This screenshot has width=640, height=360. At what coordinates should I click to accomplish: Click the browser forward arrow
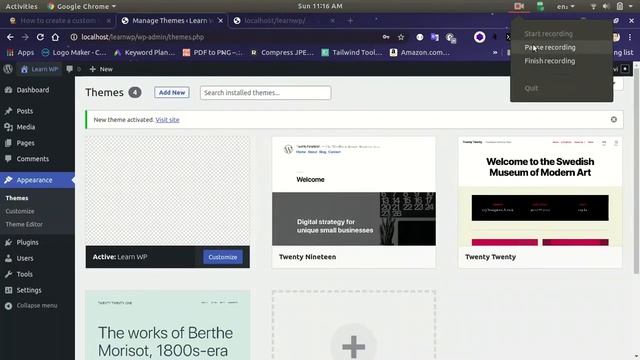[25, 37]
